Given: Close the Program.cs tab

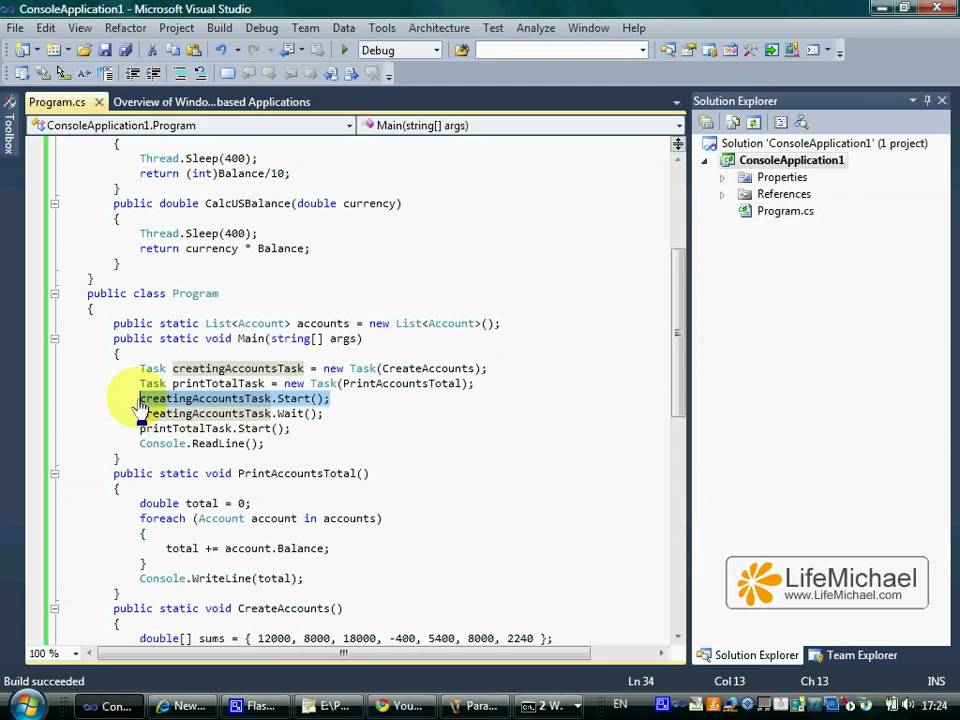Looking at the screenshot, I should (x=99, y=102).
